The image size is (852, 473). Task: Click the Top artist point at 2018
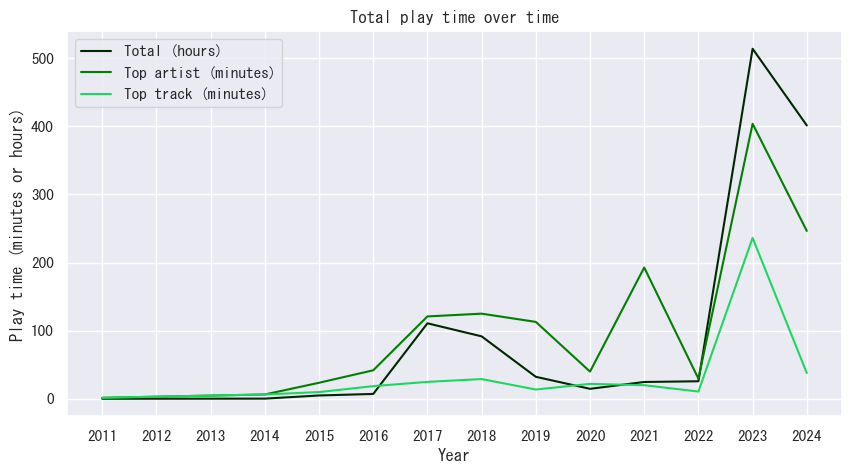click(x=481, y=314)
